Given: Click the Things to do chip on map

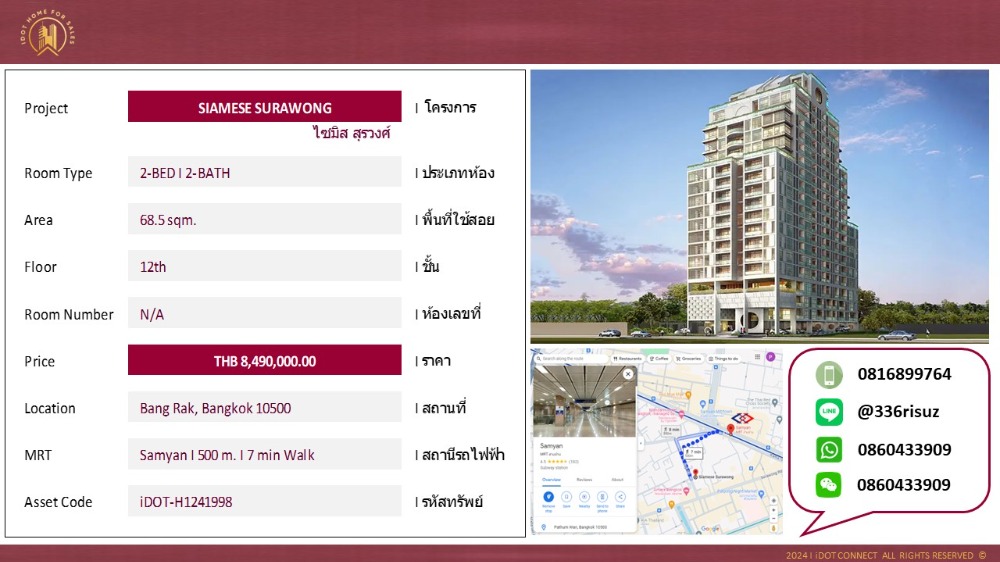Looking at the screenshot, I should click(x=724, y=359).
